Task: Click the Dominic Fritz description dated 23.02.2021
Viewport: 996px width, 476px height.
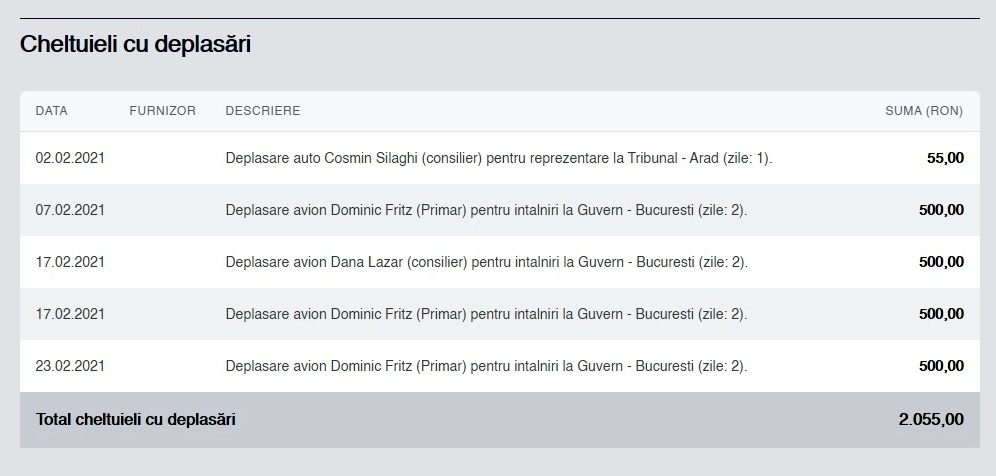Action: pos(486,366)
